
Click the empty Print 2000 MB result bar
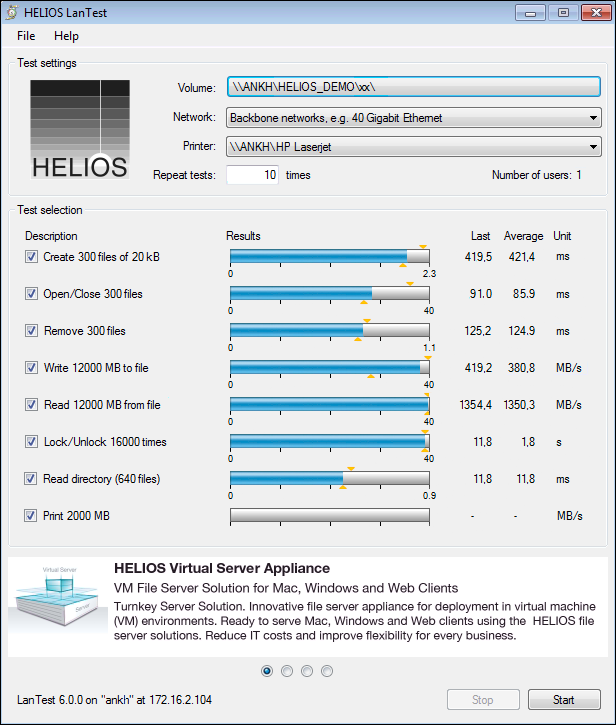[330, 515]
